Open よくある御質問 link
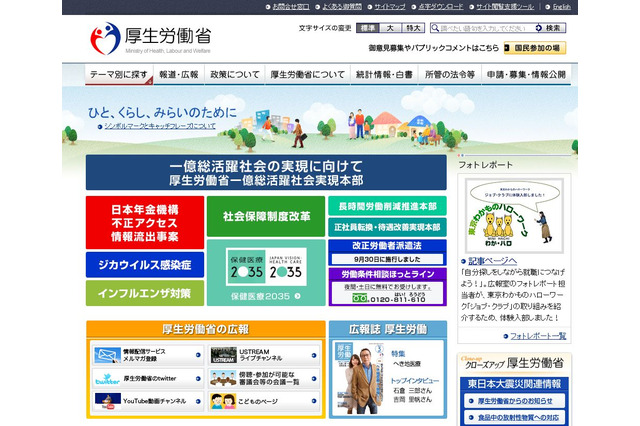The width and height of the screenshot is (640, 426). 342,7
